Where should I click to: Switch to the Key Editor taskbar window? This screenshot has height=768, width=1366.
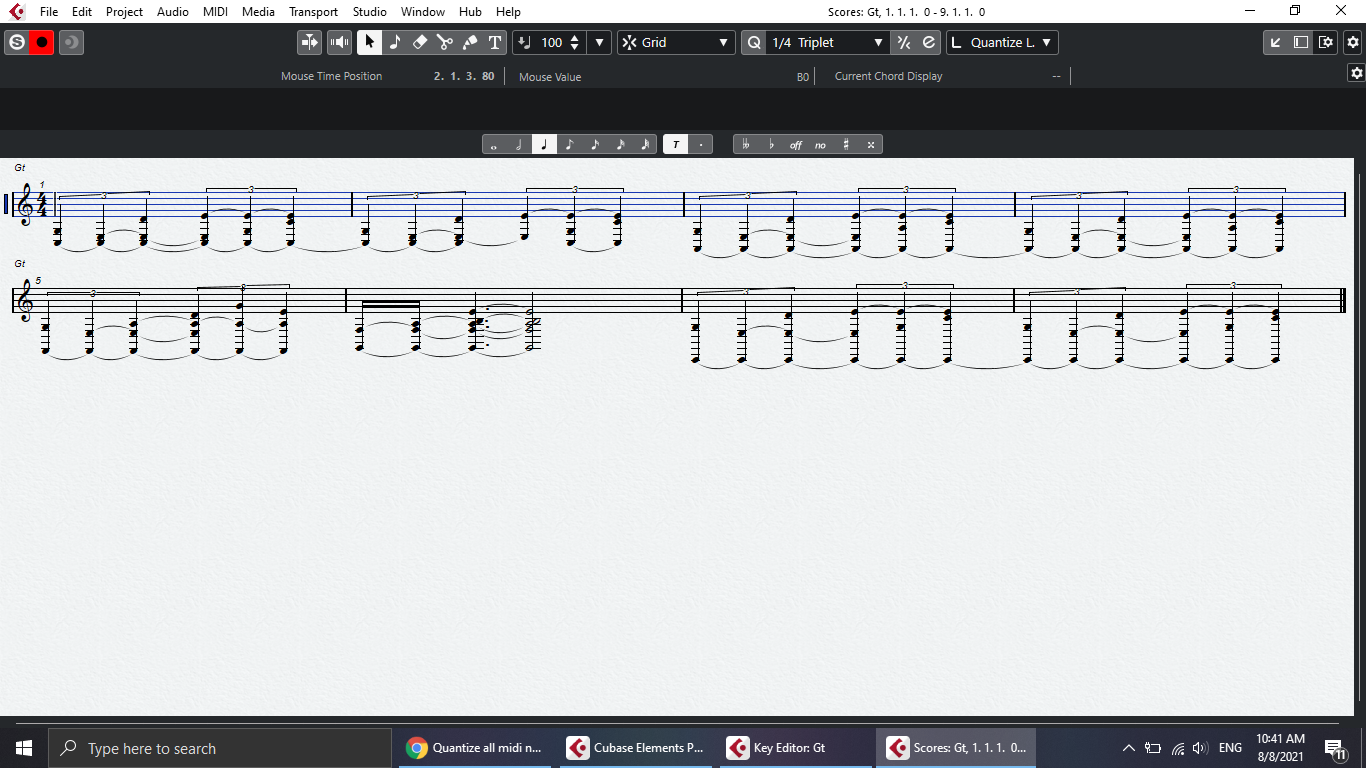[790, 747]
